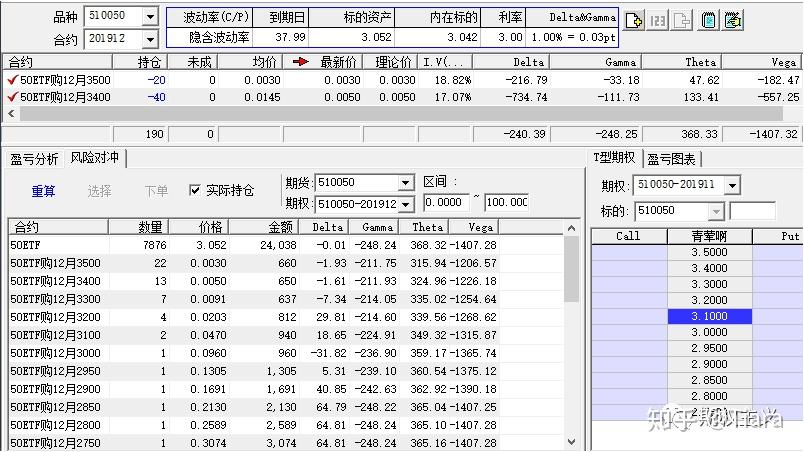The image size is (804, 452).
Task: Click up arrow of hedge table scrollbar
Action: click(572, 229)
